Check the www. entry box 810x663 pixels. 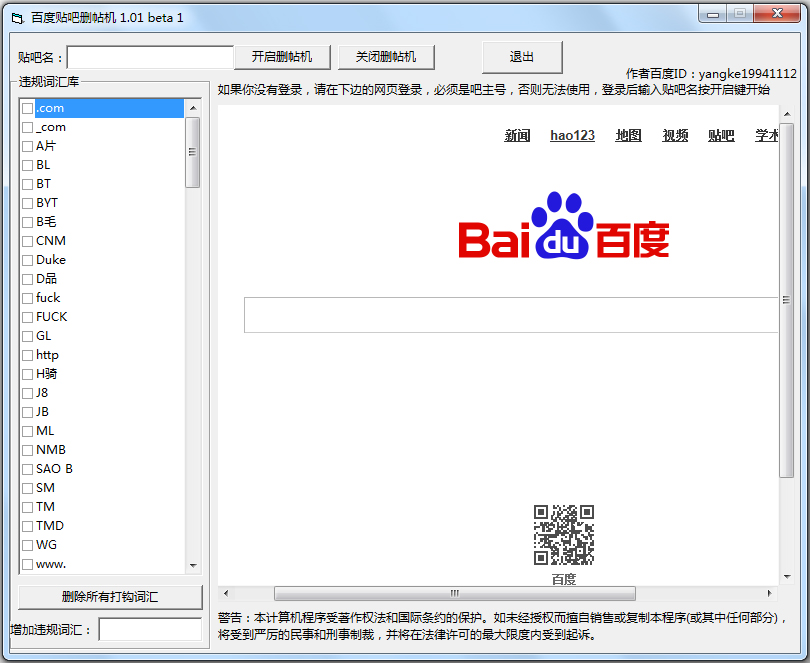27,564
